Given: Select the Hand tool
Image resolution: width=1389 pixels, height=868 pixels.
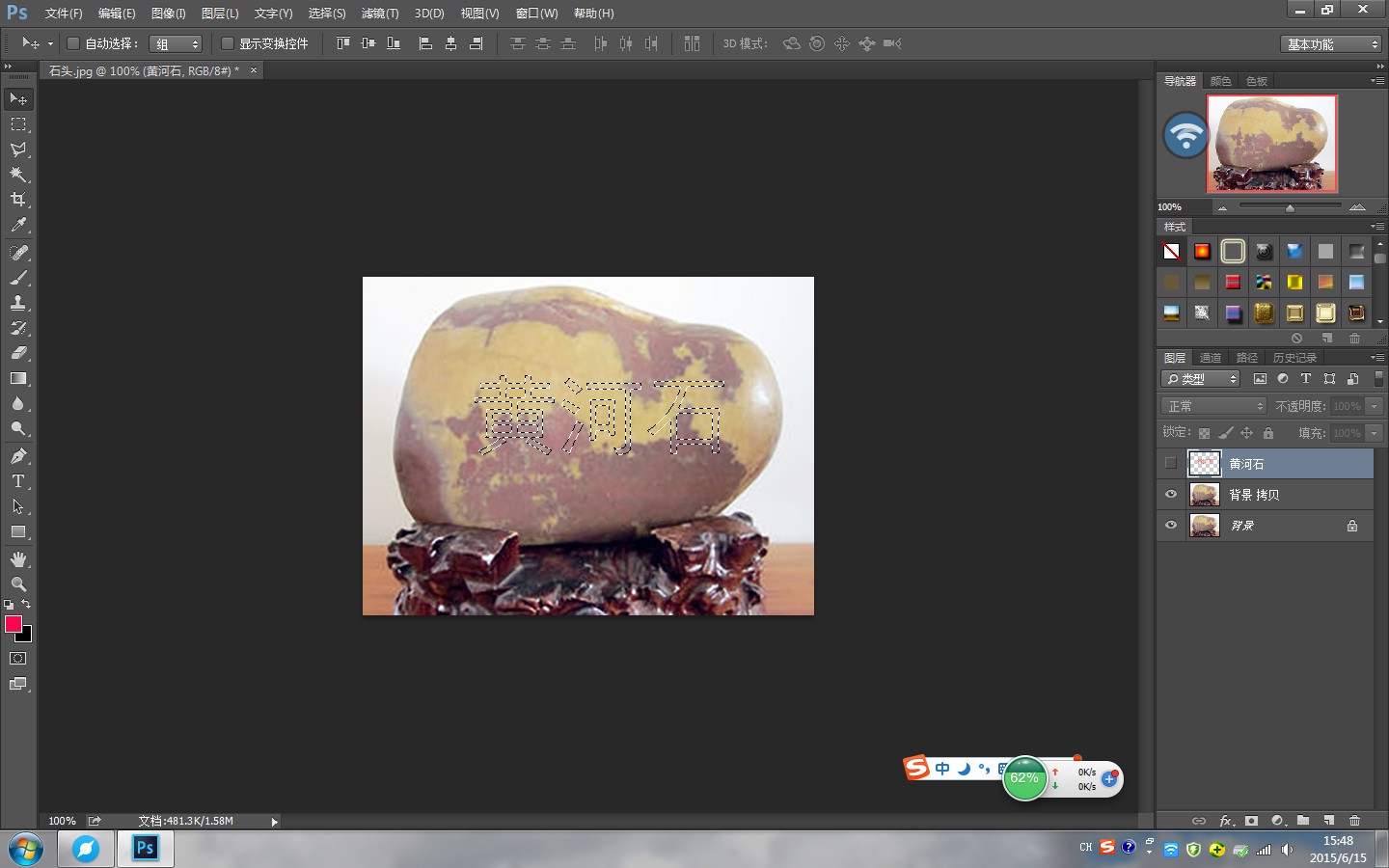Looking at the screenshot, I should tap(18, 559).
